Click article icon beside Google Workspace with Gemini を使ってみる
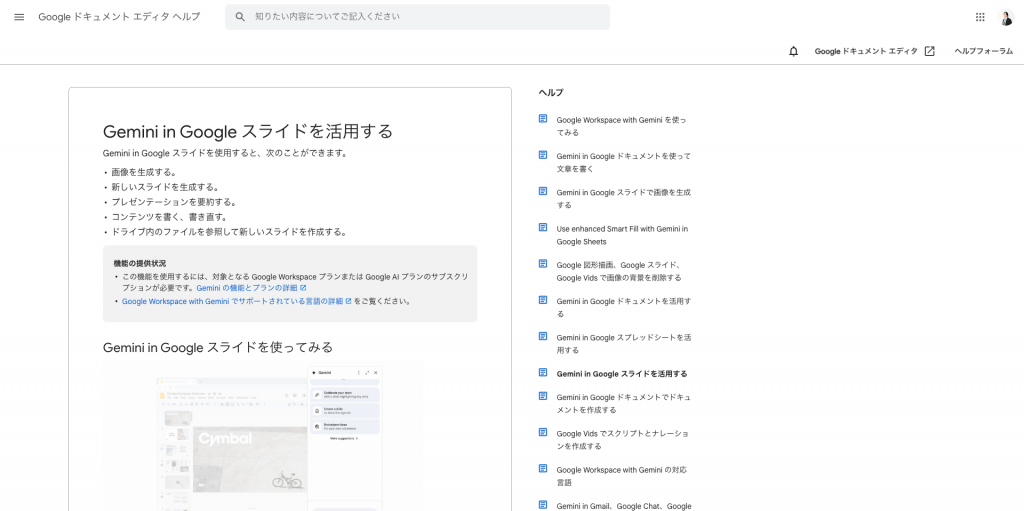Image resolution: width=1024 pixels, height=511 pixels. click(x=542, y=119)
